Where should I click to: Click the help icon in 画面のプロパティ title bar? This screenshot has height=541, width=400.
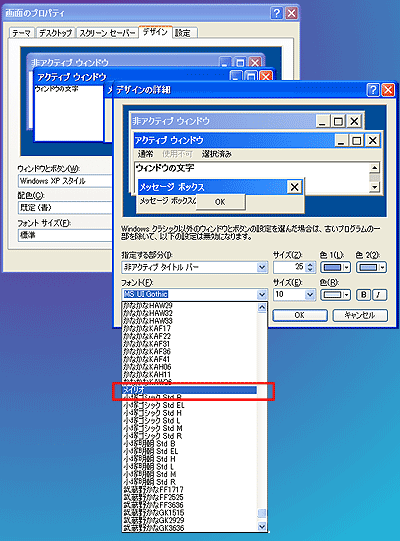coord(277,13)
